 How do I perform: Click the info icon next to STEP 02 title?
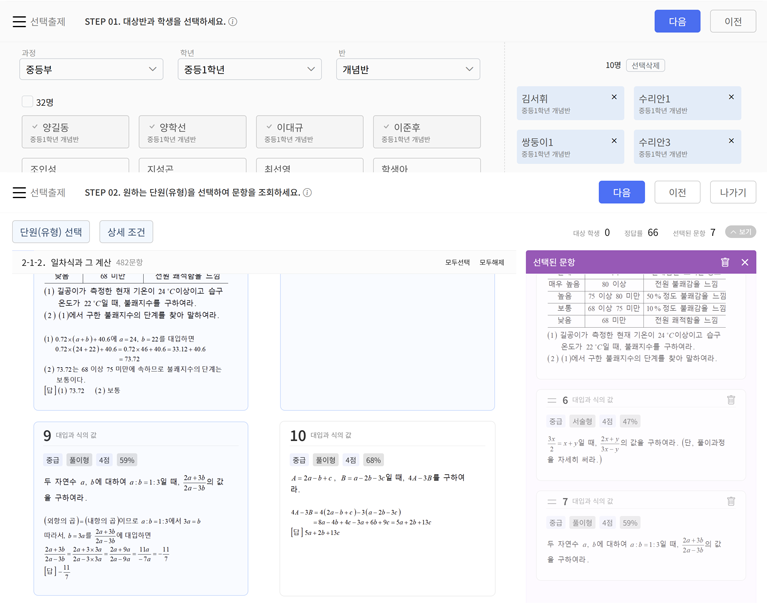tap(307, 193)
